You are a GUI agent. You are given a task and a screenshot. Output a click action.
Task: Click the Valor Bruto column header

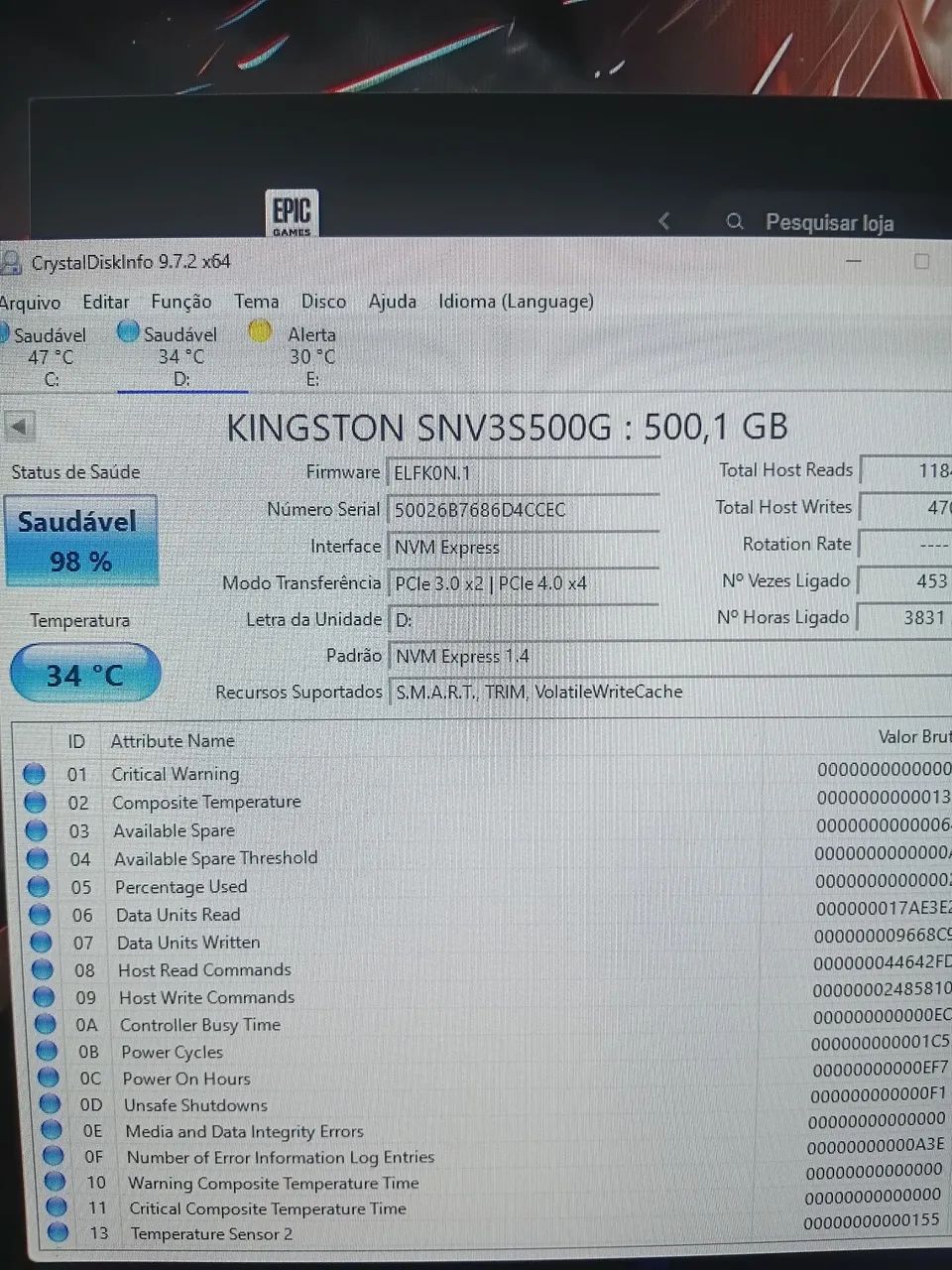click(x=914, y=736)
